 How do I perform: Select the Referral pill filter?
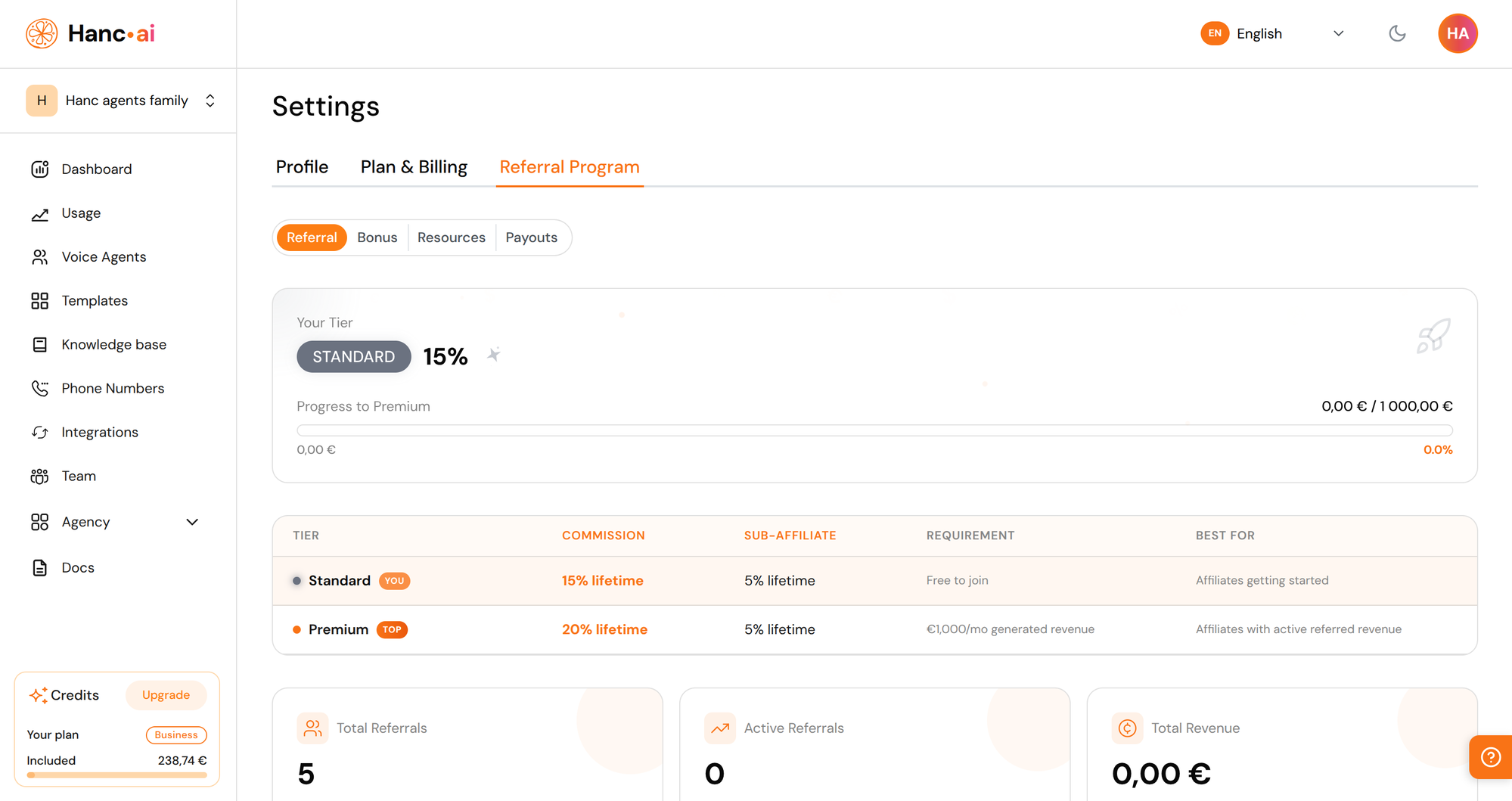point(312,237)
